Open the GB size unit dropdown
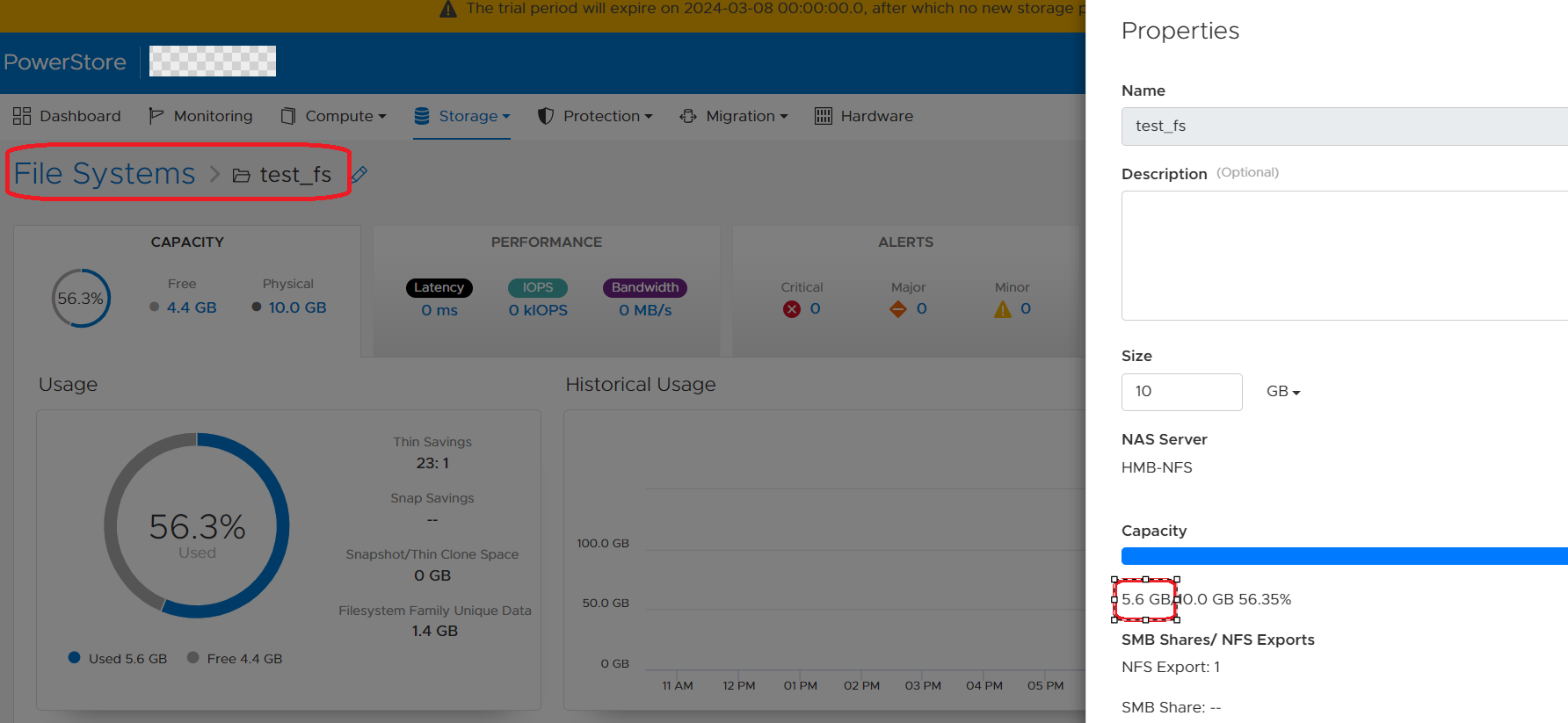This screenshot has height=723, width=1568. click(1283, 392)
